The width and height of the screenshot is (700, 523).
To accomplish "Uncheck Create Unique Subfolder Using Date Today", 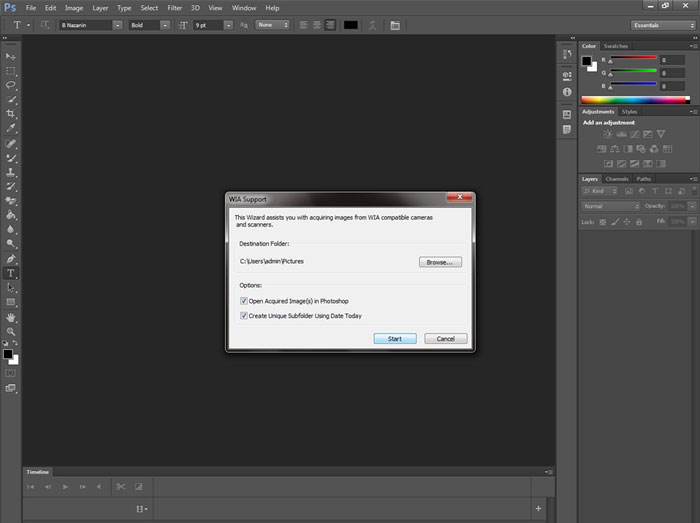I will tap(244, 316).
